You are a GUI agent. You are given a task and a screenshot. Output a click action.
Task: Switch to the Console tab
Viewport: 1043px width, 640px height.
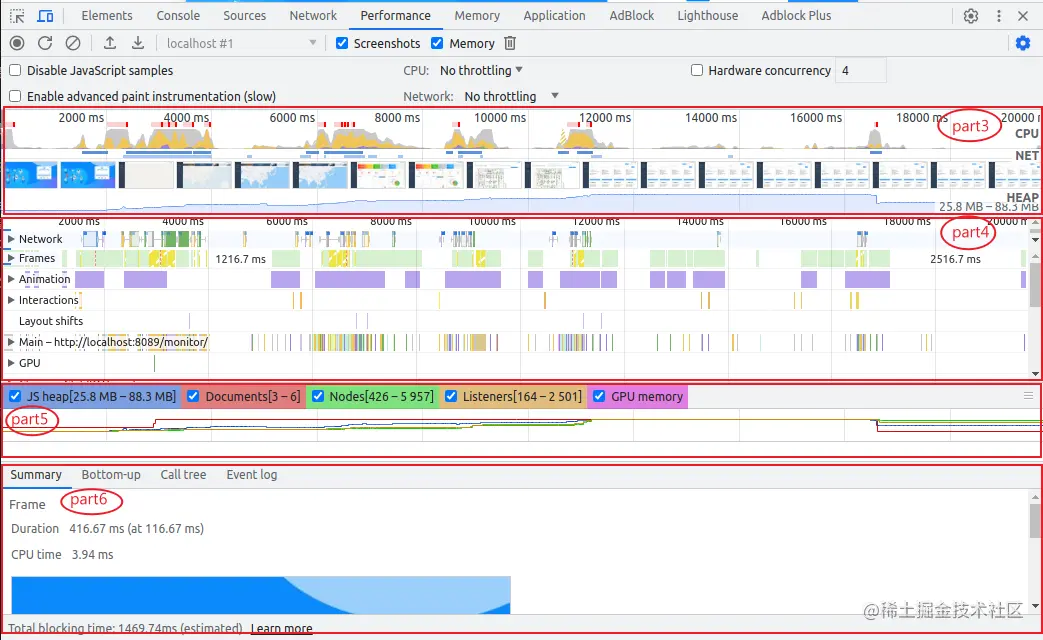[x=178, y=15]
